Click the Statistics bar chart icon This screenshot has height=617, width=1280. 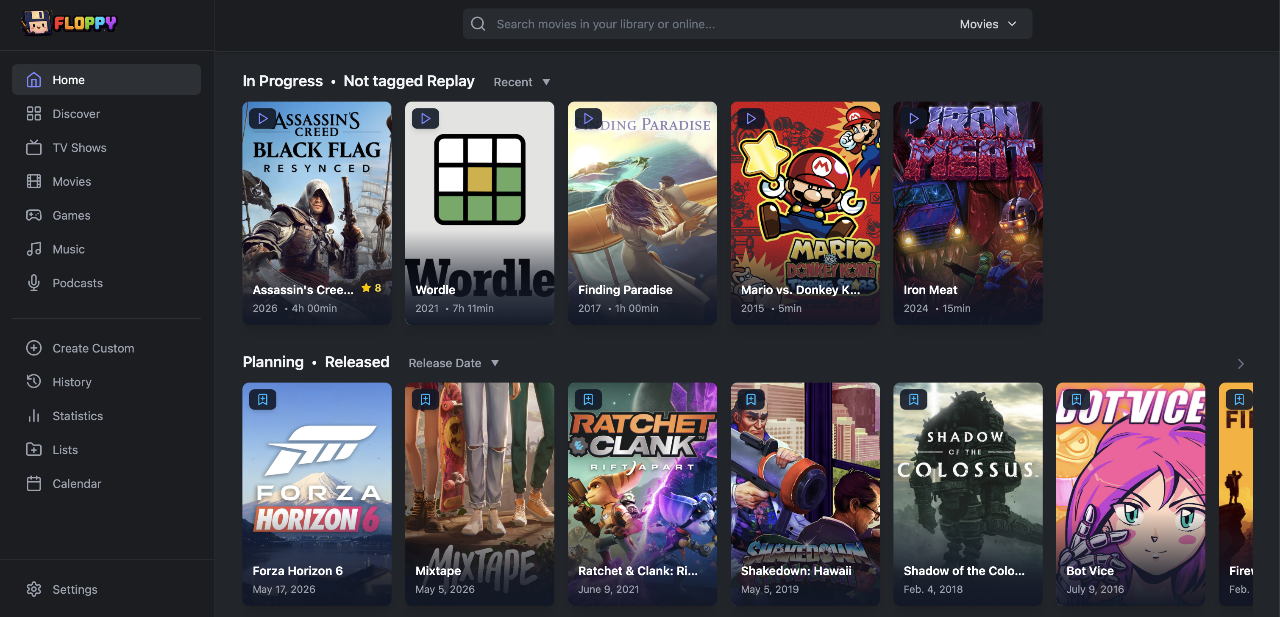(34, 416)
